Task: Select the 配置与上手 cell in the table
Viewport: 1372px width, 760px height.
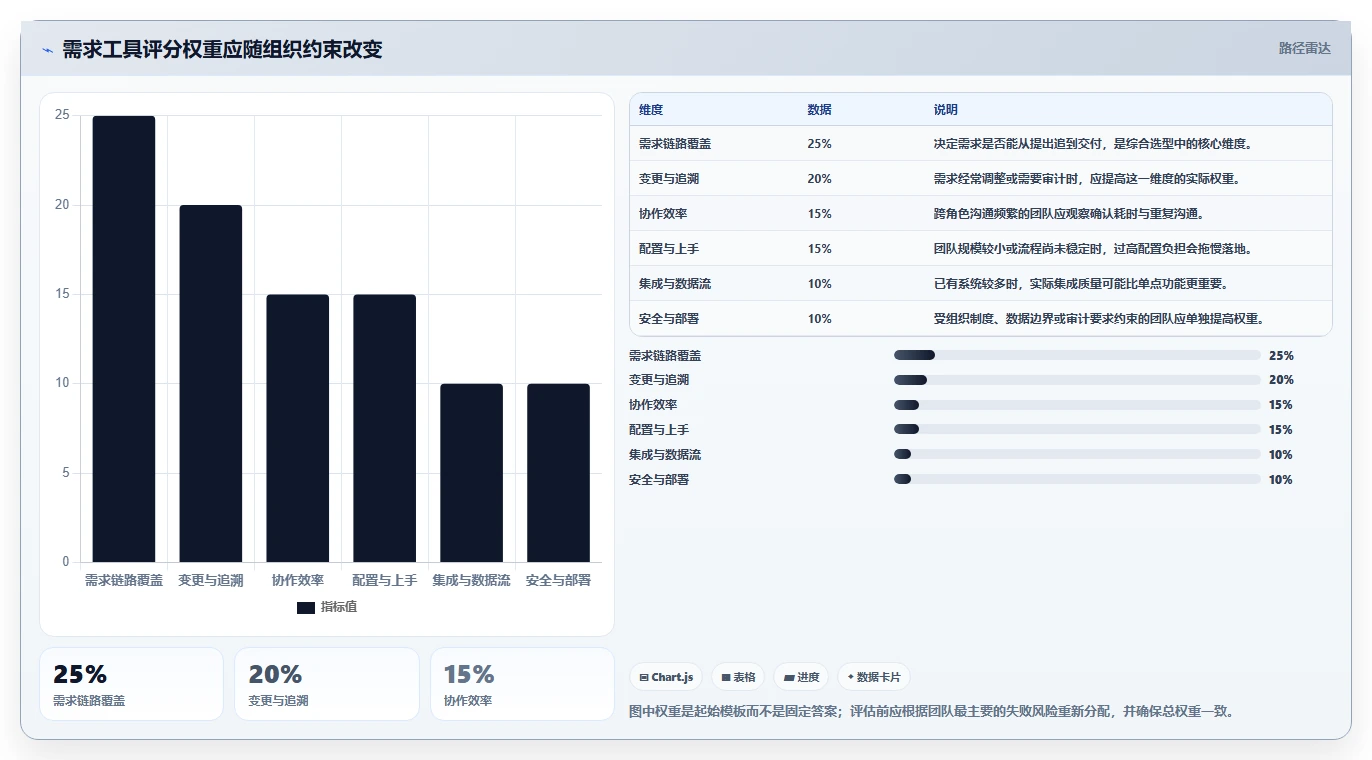Action: (x=669, y=249)
